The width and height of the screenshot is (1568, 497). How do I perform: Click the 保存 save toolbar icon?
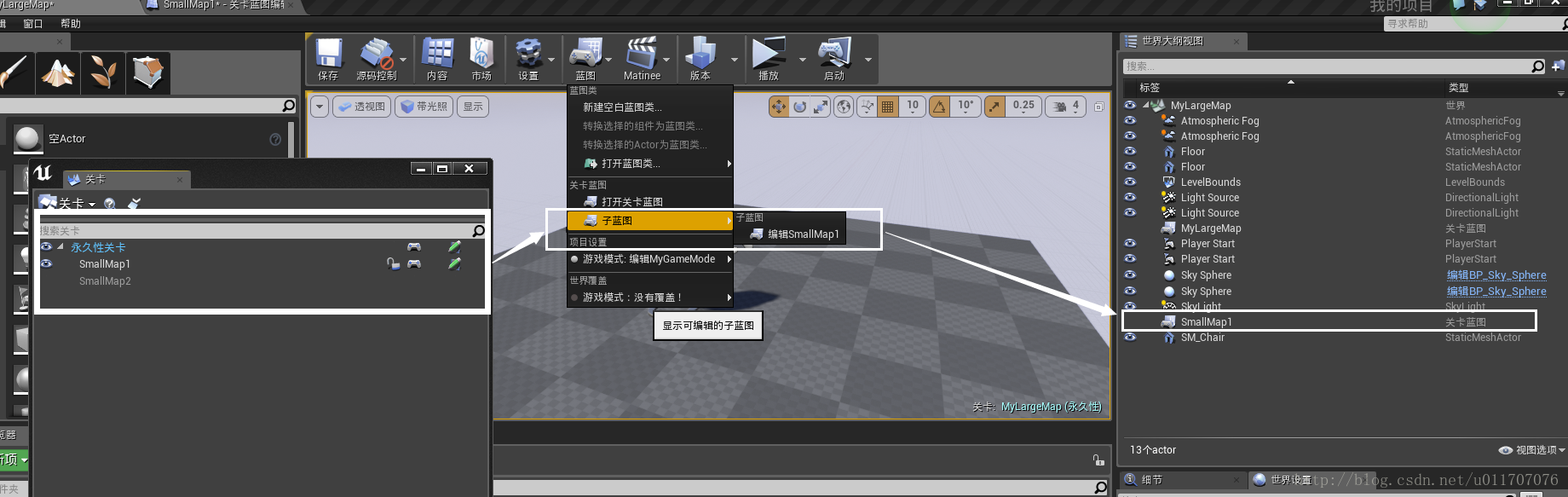[x=328, y=54]
